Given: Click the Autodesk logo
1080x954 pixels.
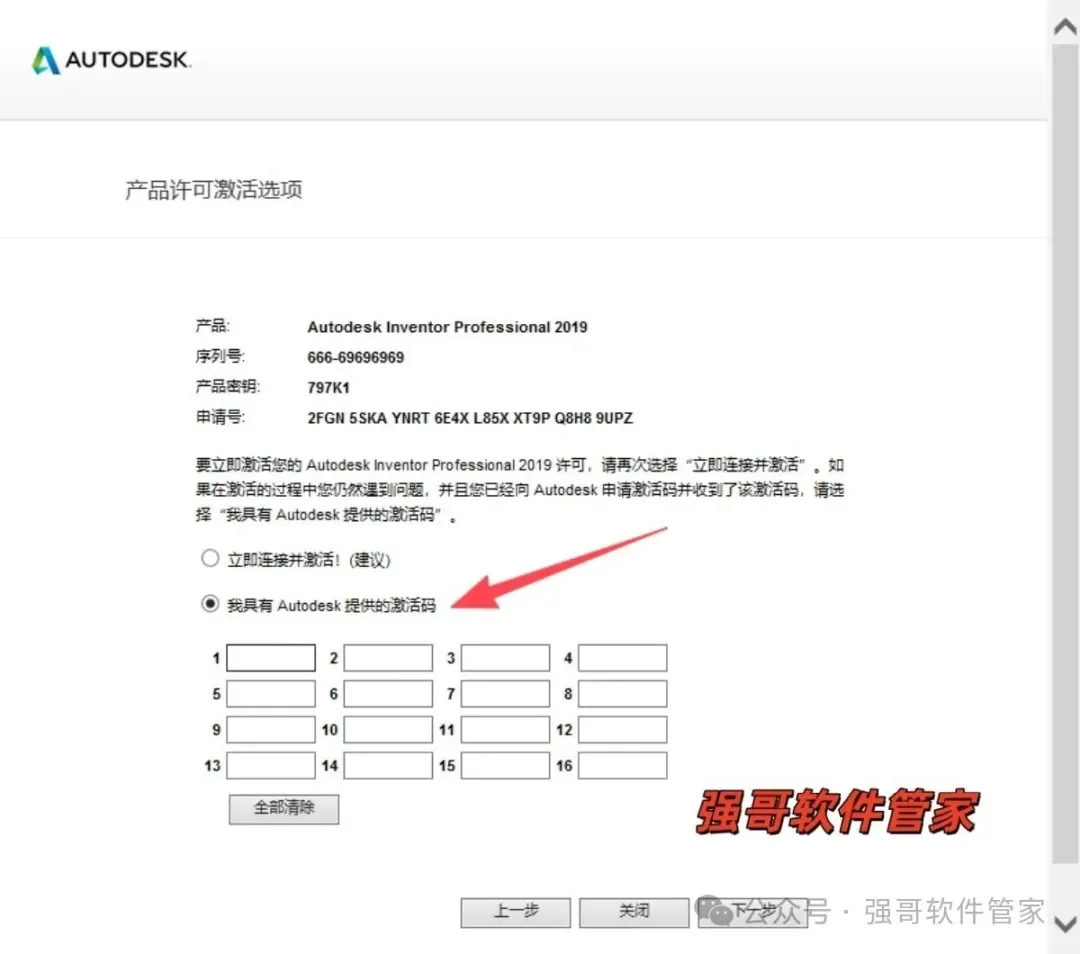Looking at the screenshot, I should pos(112,60).
